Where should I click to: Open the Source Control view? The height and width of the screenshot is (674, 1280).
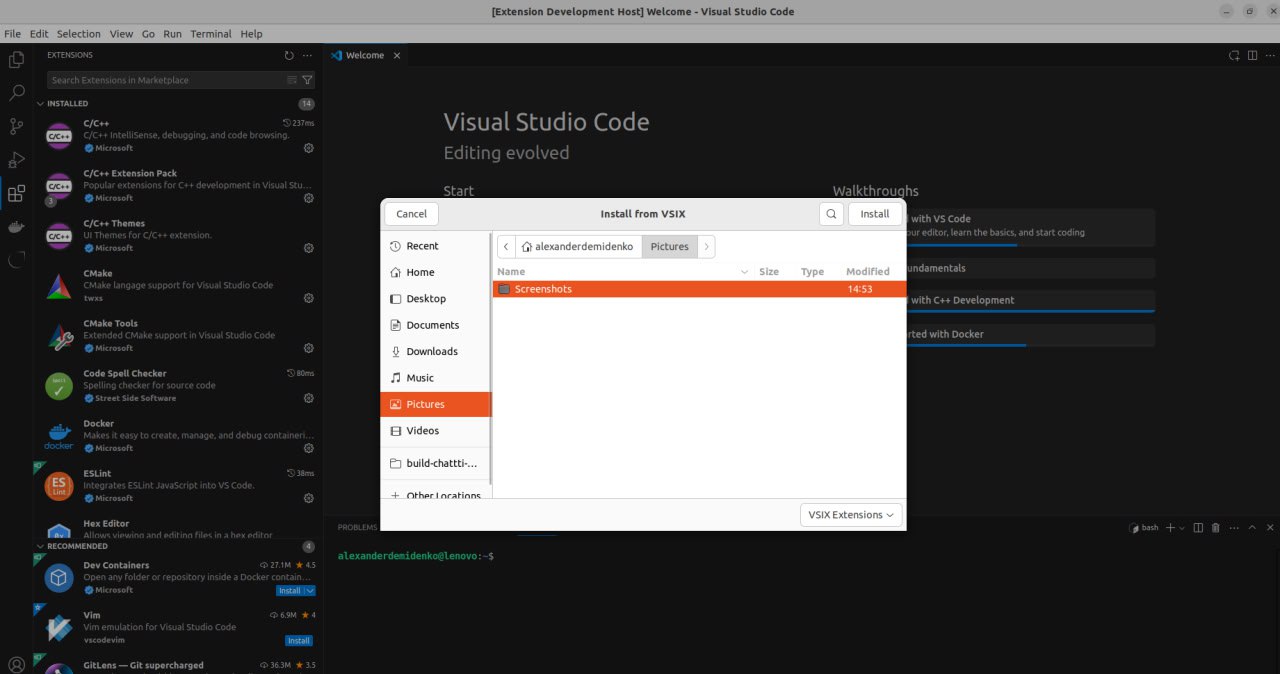16,126
